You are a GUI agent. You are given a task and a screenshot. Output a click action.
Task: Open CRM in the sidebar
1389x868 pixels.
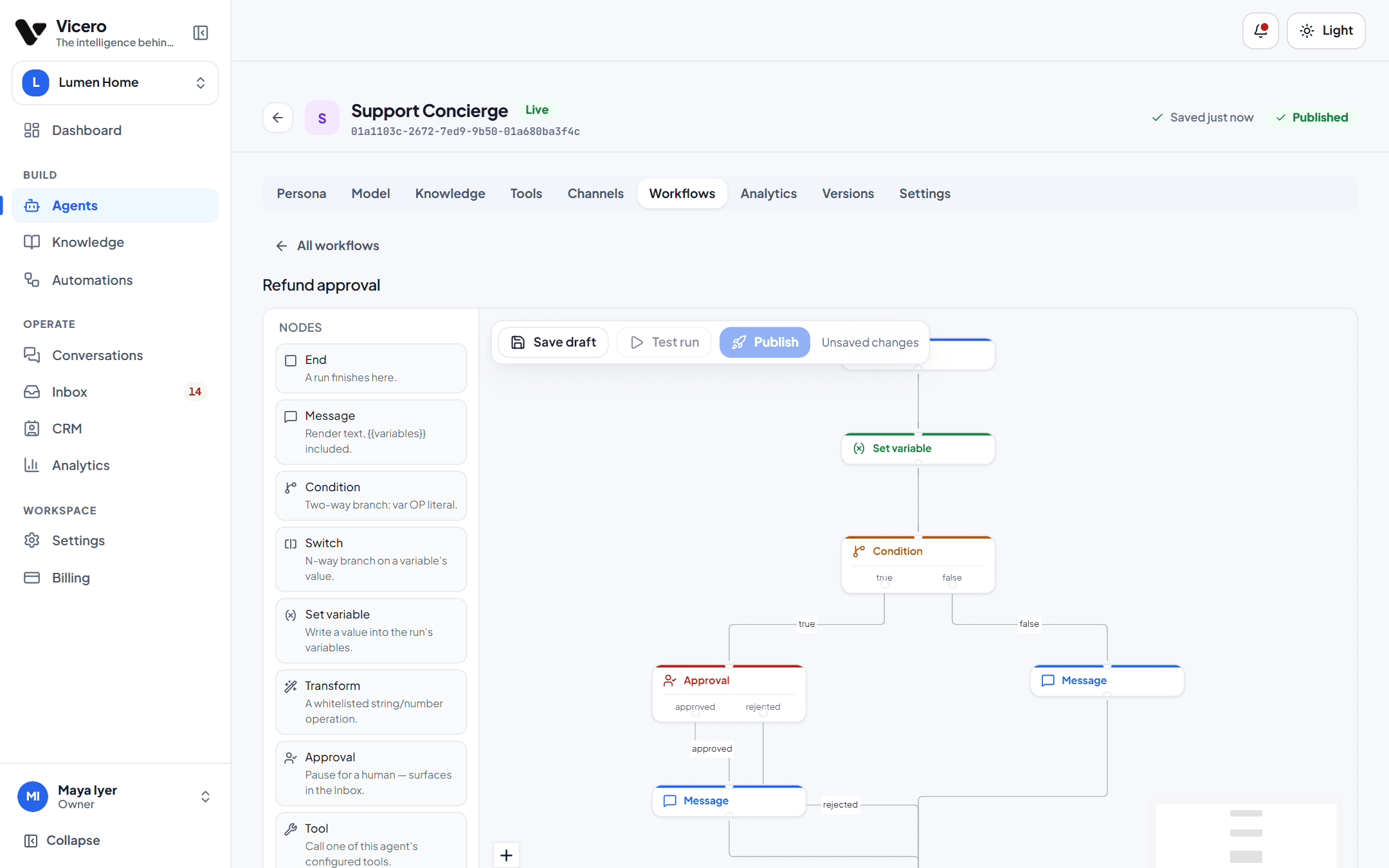pos(115,429)
